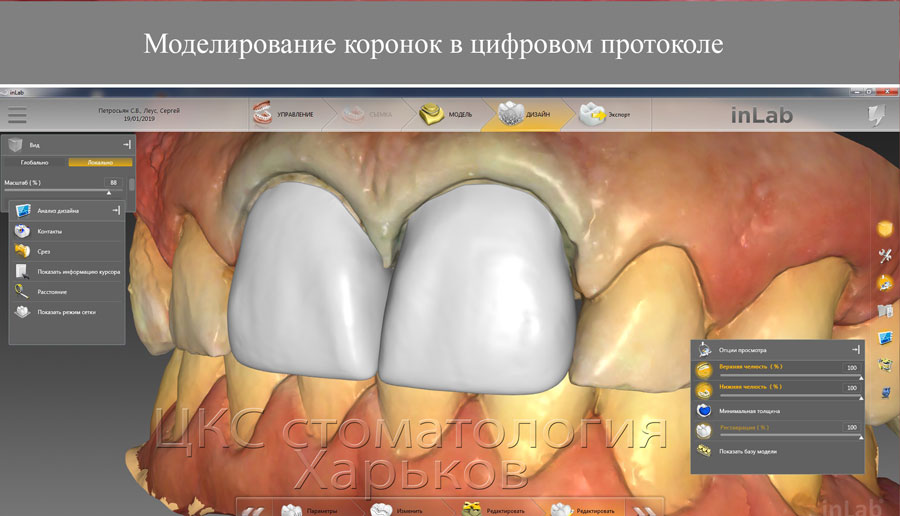Viewport: 900px width, 516px height.
Task: Open the hamburger menu in inLab
Action: pyautogui.click(x=17, y=115)
